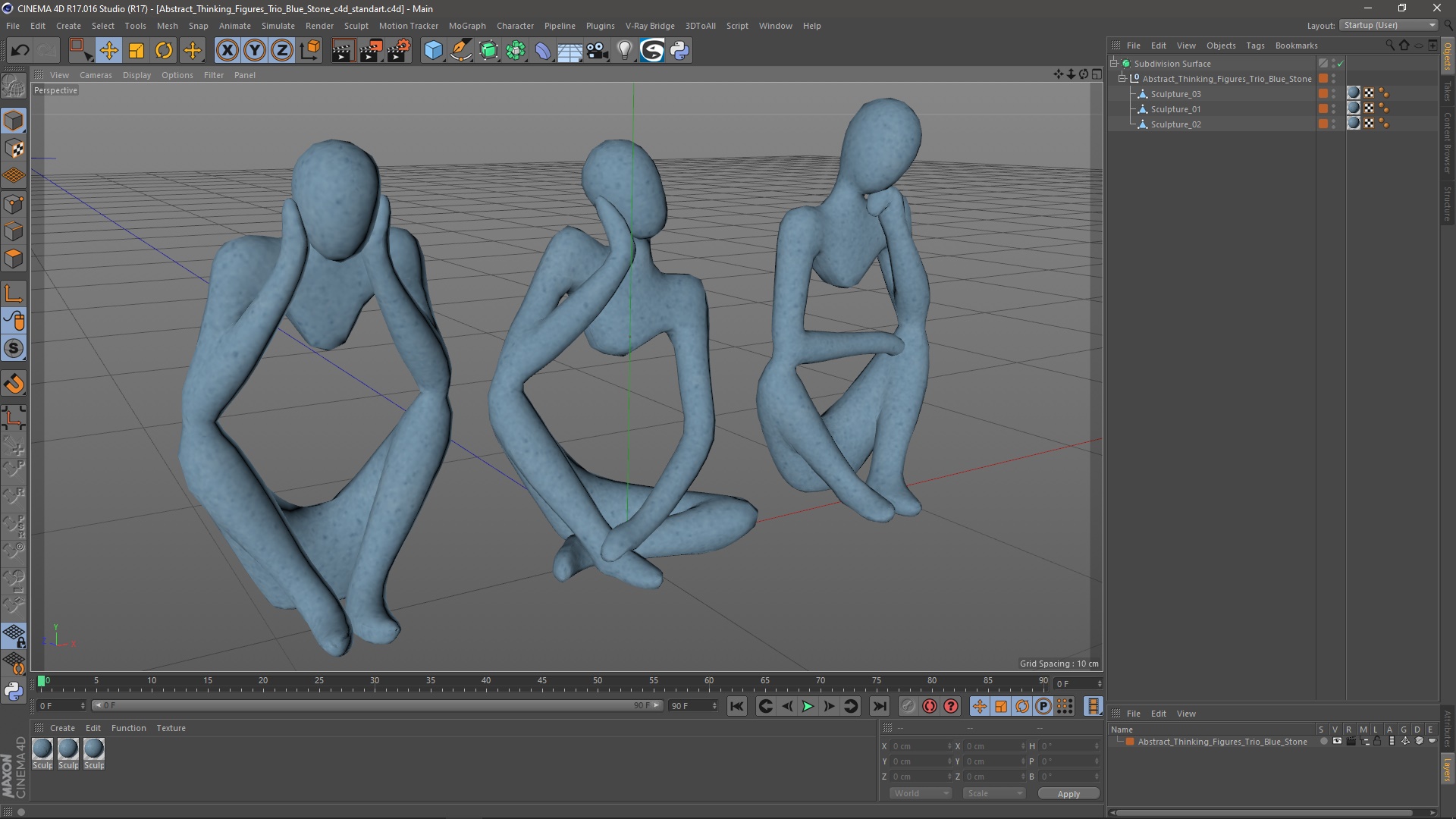The width and height of the screenshot is (1456, 819).
Task: Collapse the Subdivision Surface tree node
Action: pyautogui.click(x=1114, y=64)
